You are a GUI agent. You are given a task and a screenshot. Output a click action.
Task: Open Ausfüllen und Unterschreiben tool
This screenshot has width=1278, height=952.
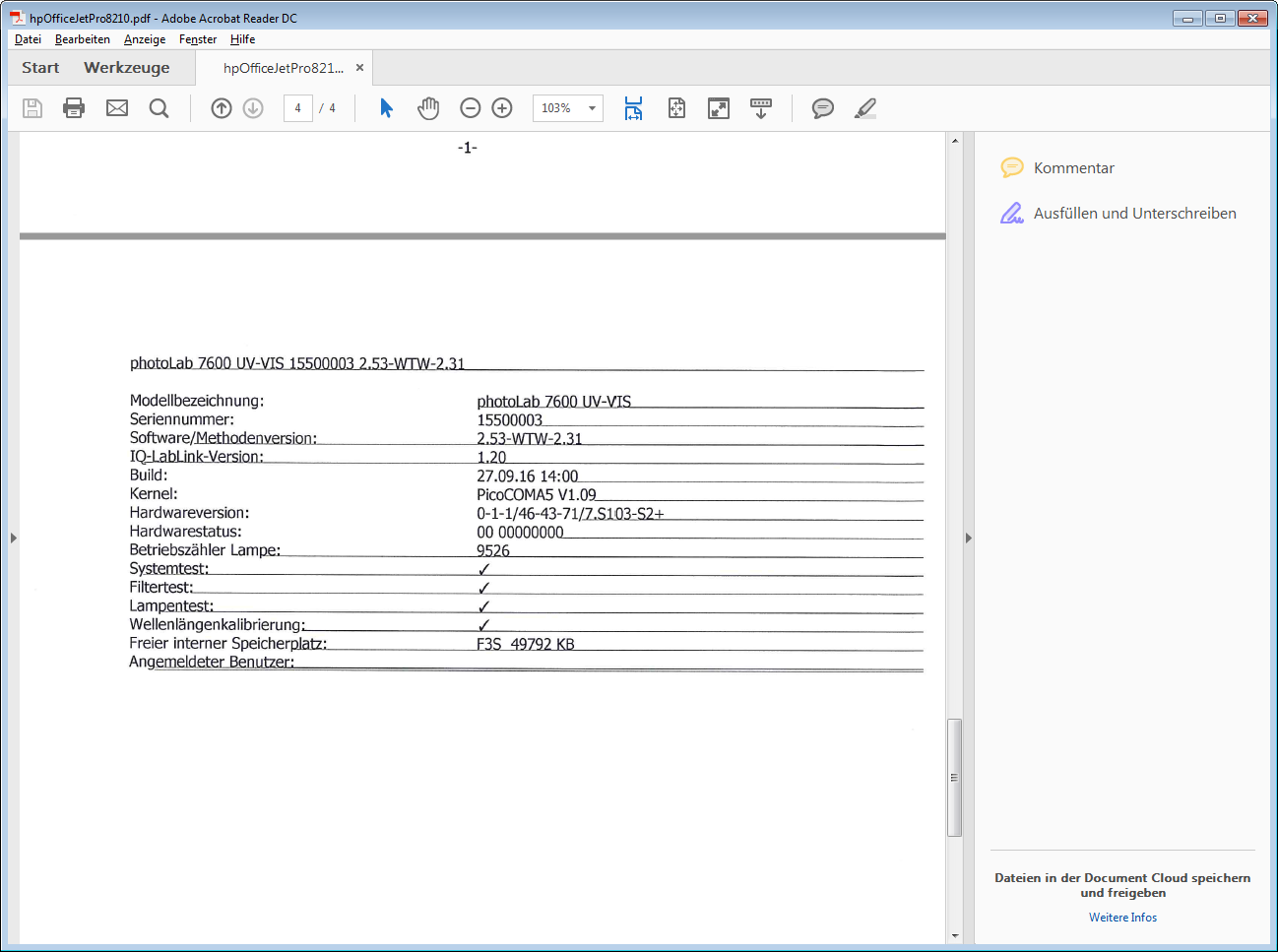click(x=1134, y=214)
